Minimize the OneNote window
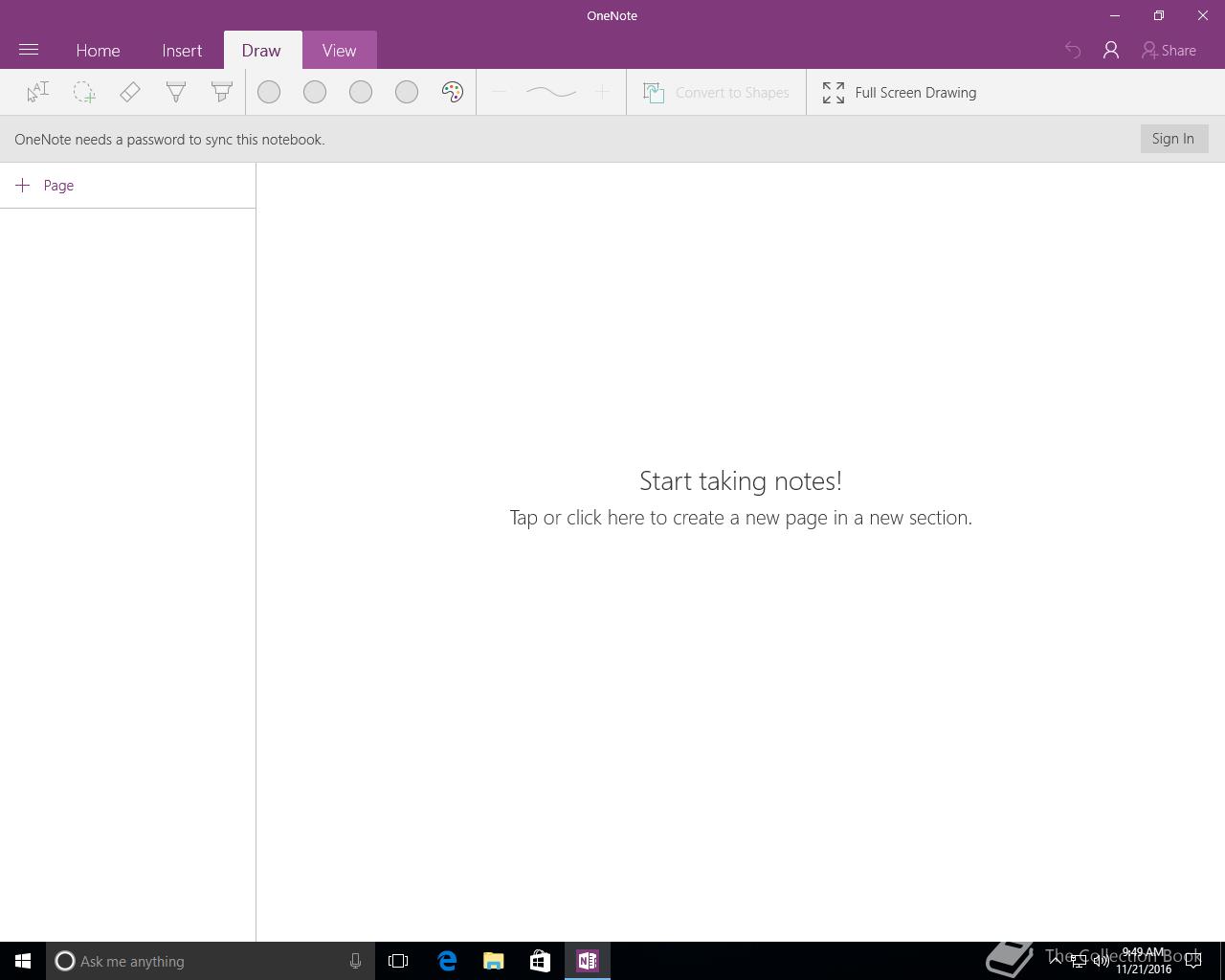 [x=1115, y=15]
